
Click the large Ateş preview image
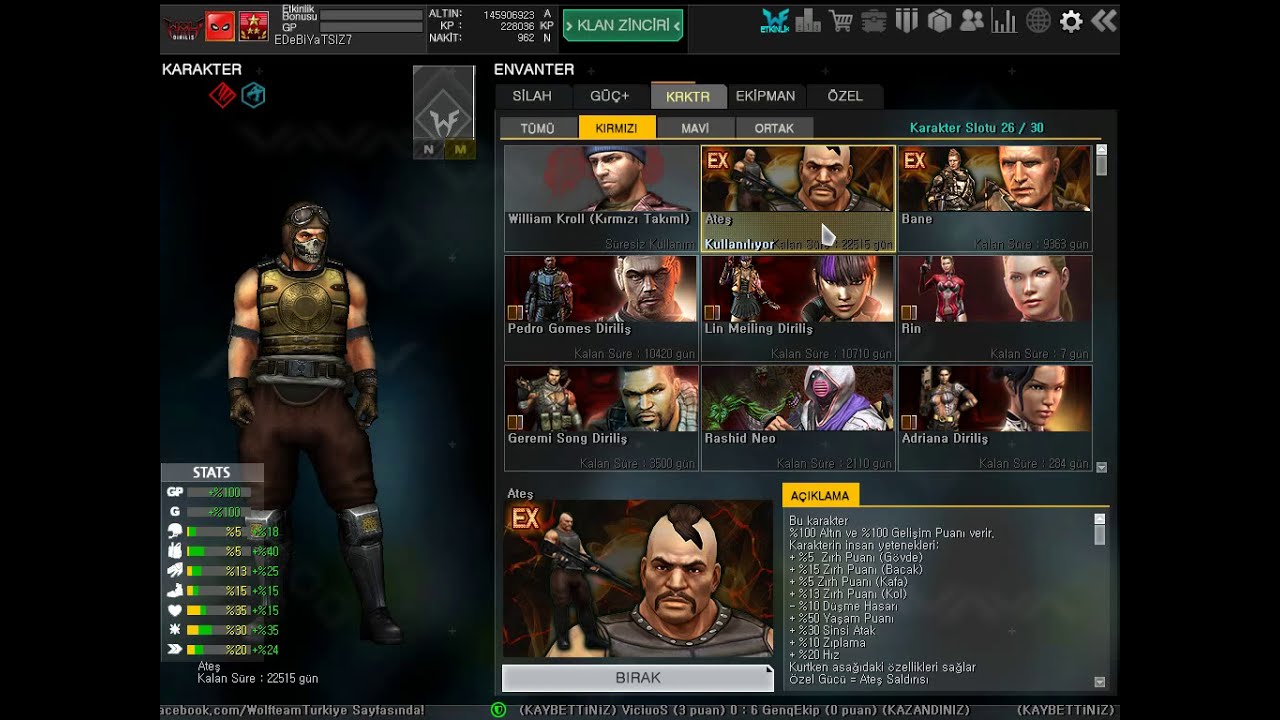[x=638, y=579]
